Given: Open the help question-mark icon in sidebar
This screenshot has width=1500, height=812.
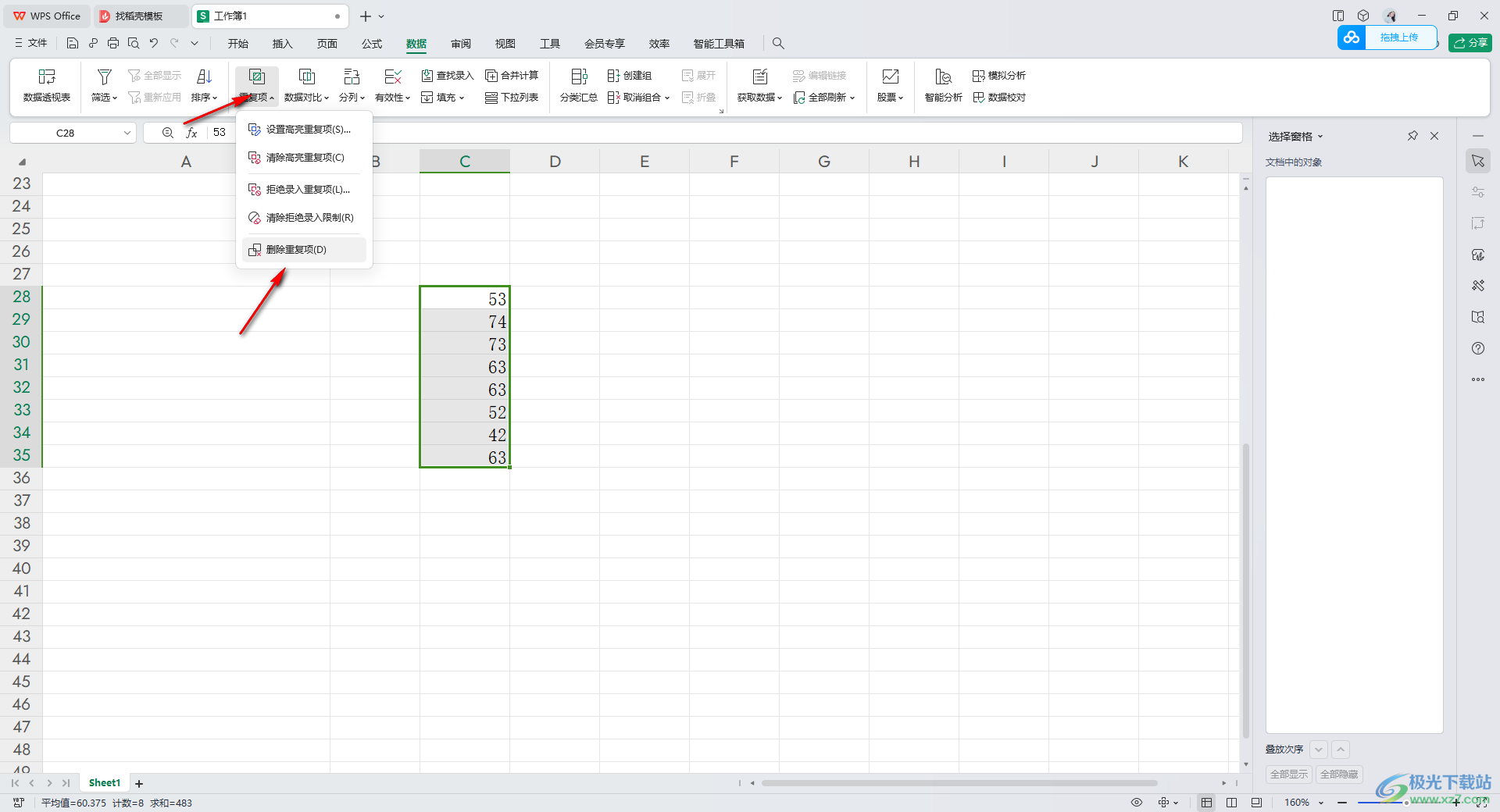Looking at the screenshot, I should 1478,348.
